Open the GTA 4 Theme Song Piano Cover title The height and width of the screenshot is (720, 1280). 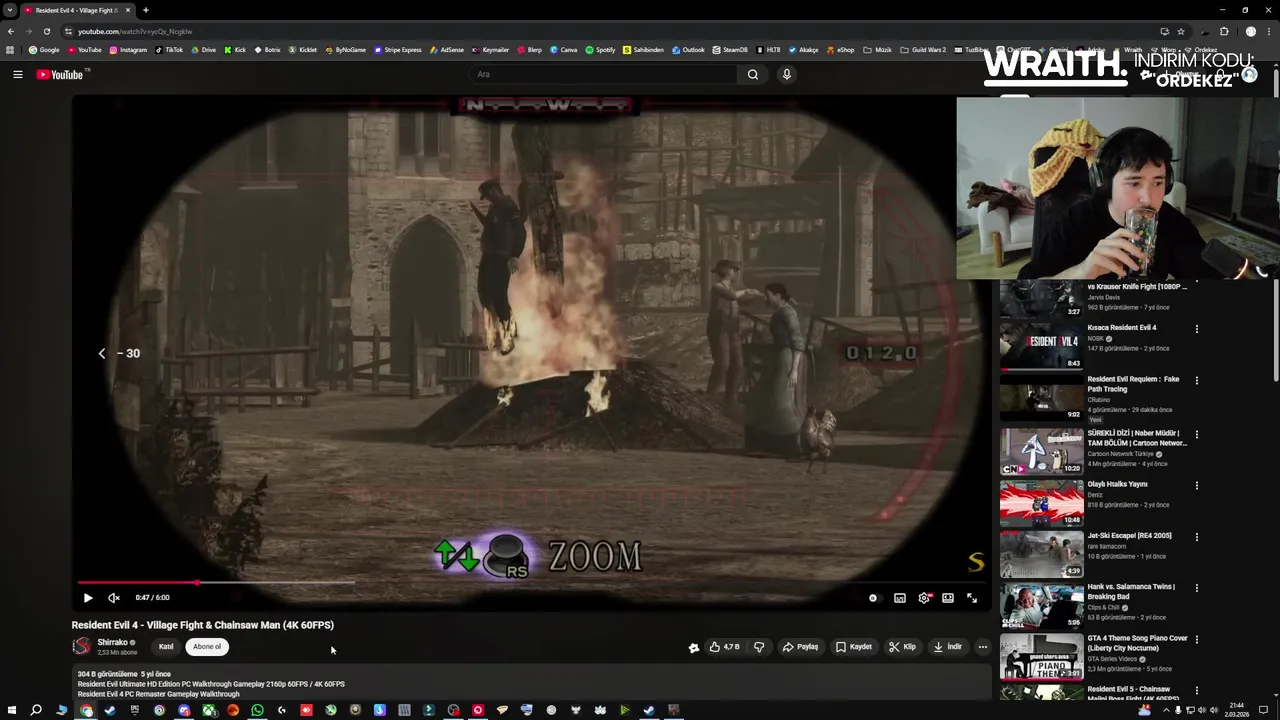coord(1137,643)
